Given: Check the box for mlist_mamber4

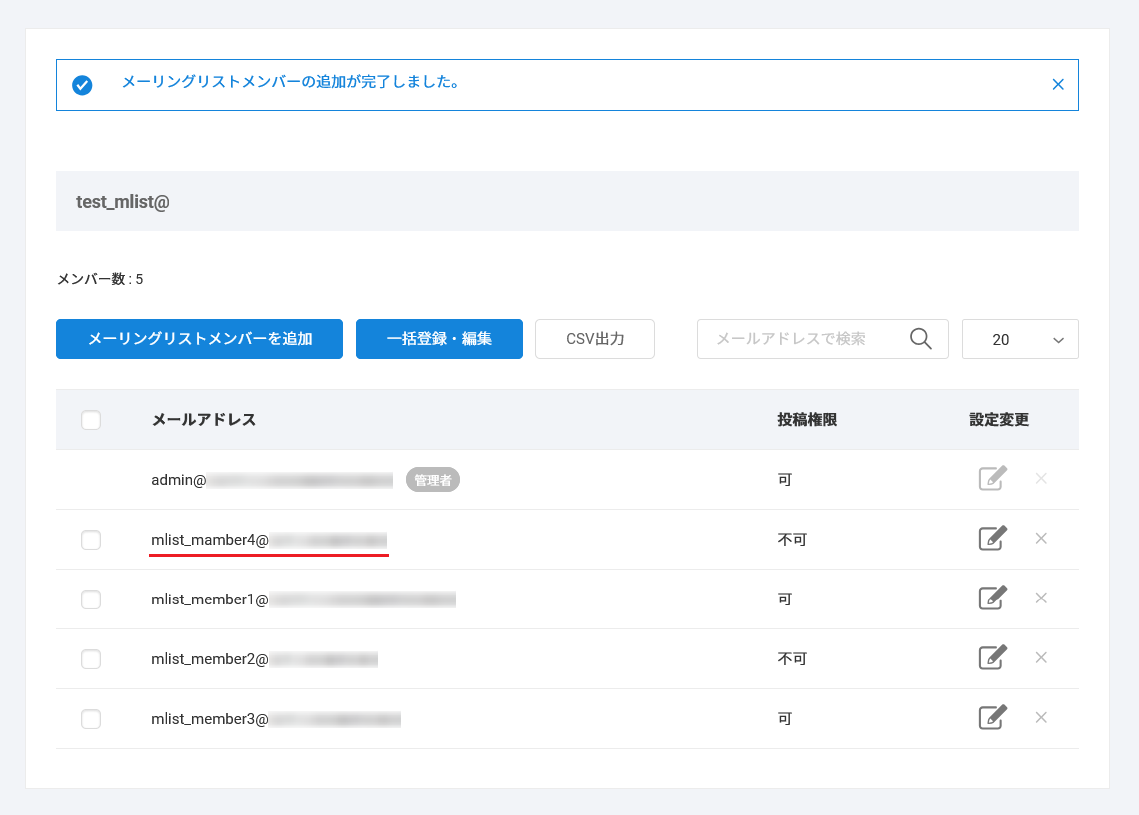Looking at the screenshot, I should (x=91, y=540).
